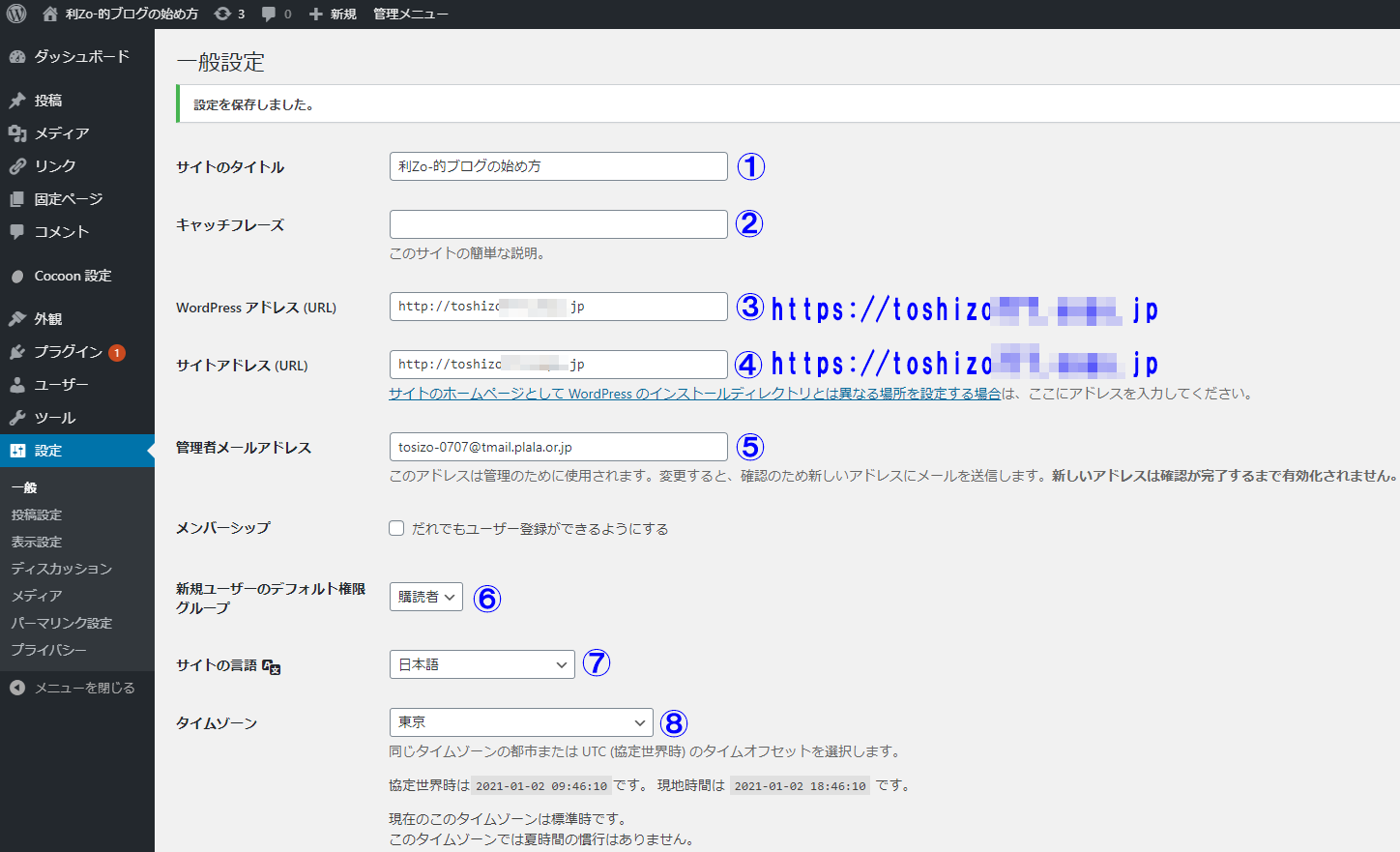Go to パーマリンク設定 submenu
The height and width of the screenshot is (852, 1400).
[61, 623]
